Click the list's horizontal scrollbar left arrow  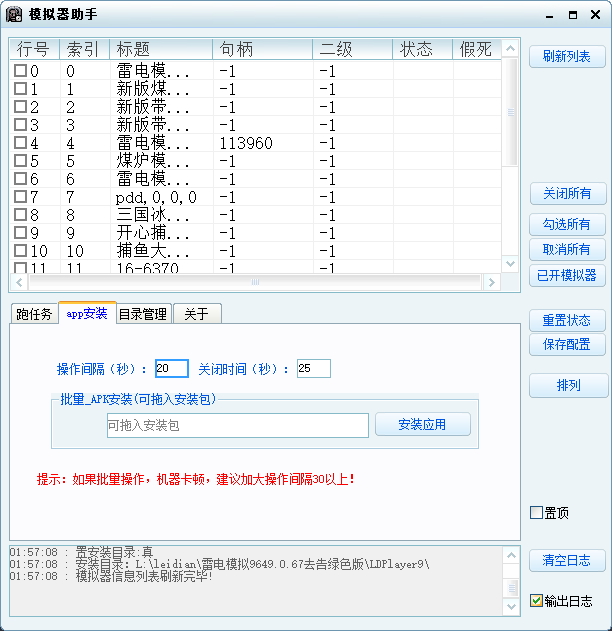tap(19, 283)
